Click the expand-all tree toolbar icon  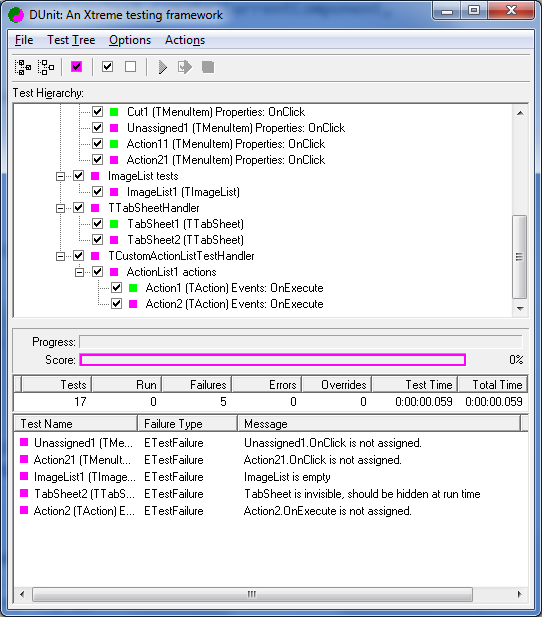click(x=23, y=67)
